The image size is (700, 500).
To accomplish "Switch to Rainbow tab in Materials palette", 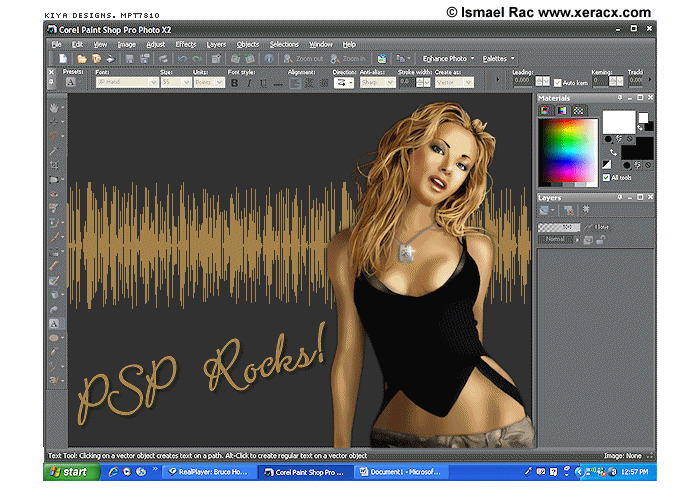I will click(562, 110).
